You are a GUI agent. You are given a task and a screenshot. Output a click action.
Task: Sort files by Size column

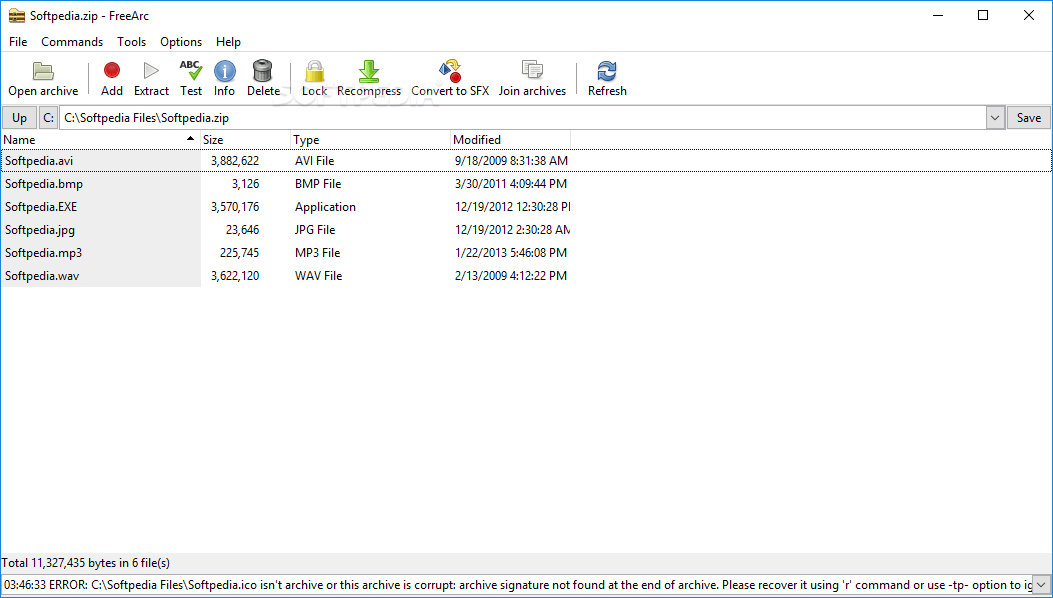pos(245,140)
